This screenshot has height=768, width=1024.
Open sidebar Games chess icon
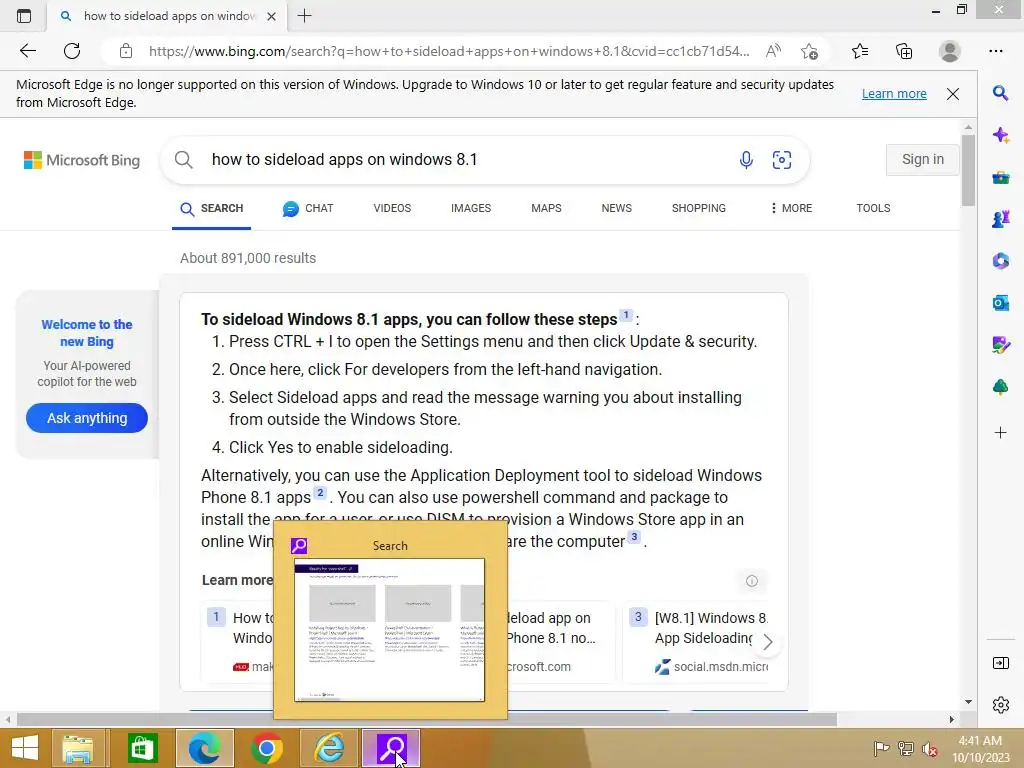click(x=1000, y=219)
